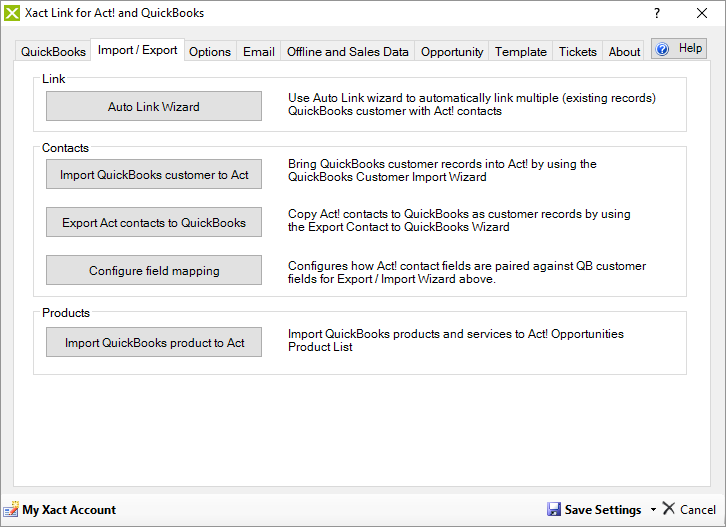Screen dimensions: 726x527
Task: Click the Products group label
Action: tap(66, 313)
